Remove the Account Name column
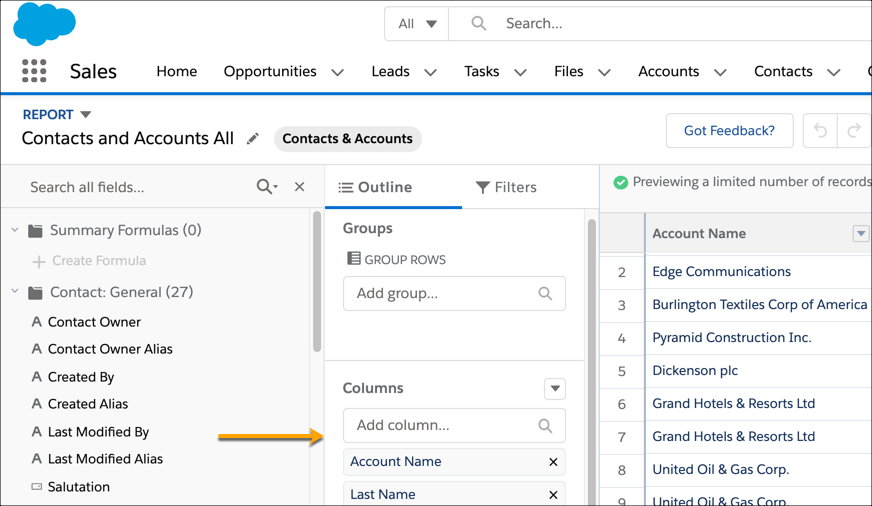Image resolution: width=872 pixels, height=506 pixels. point(553,462)
